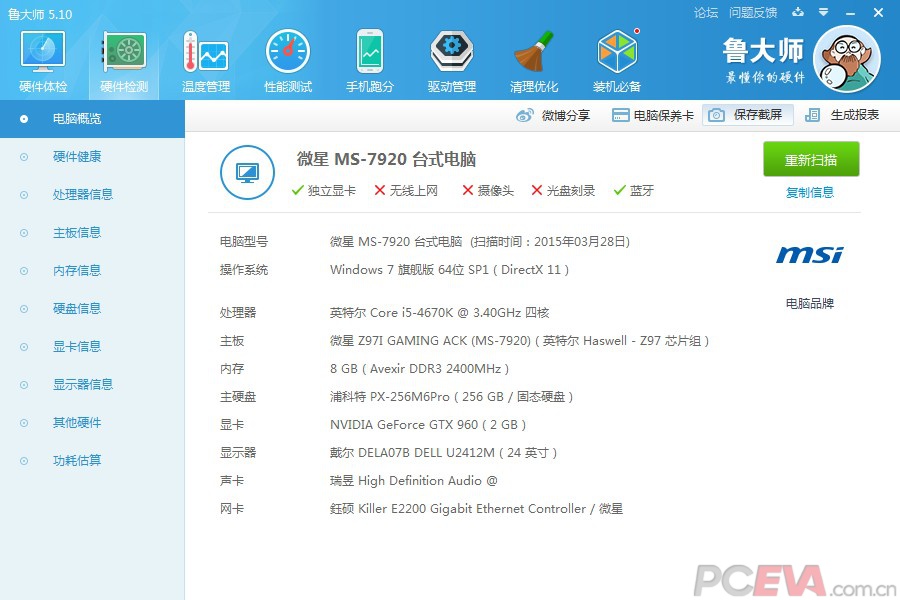Click sound card High Definition Audio
Image resolution: width=900 pixels, height=600 pixels.
point(414,481)
